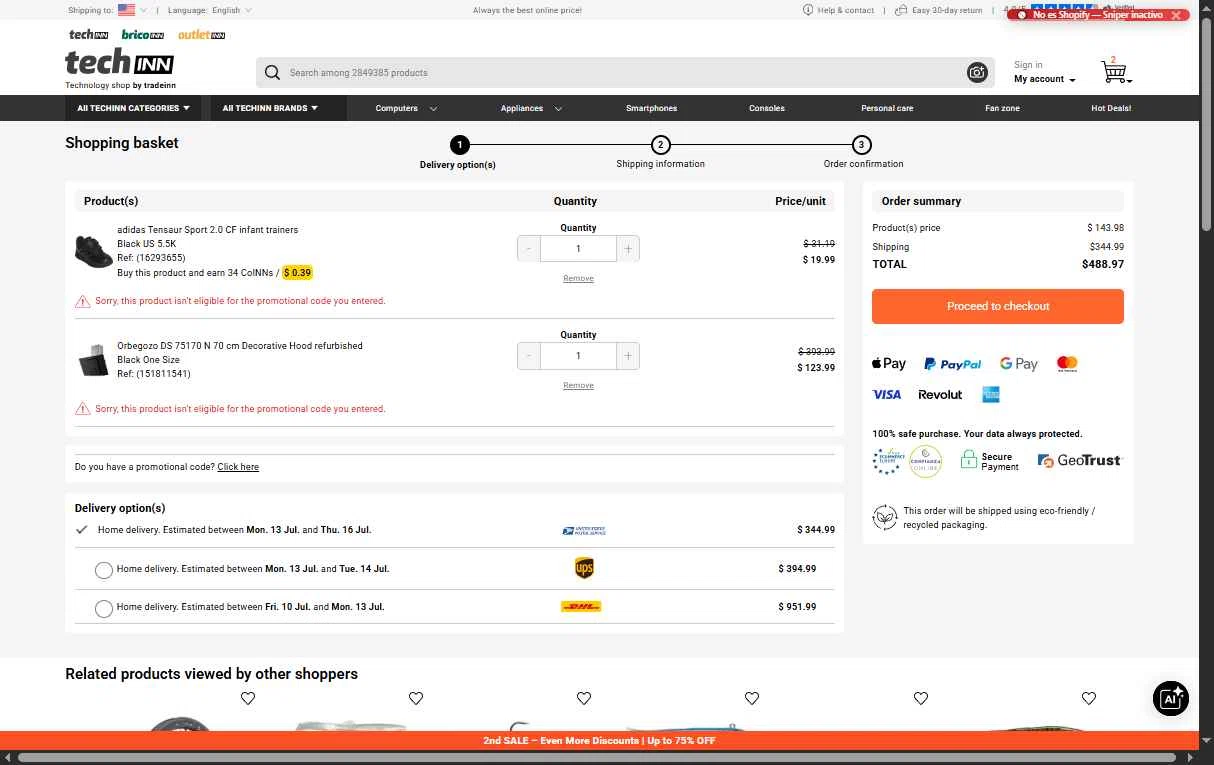The height and width of the screenshot is (765, 1214).
Task: Select DHL delivery option $951.99
Action: point(103,608)
